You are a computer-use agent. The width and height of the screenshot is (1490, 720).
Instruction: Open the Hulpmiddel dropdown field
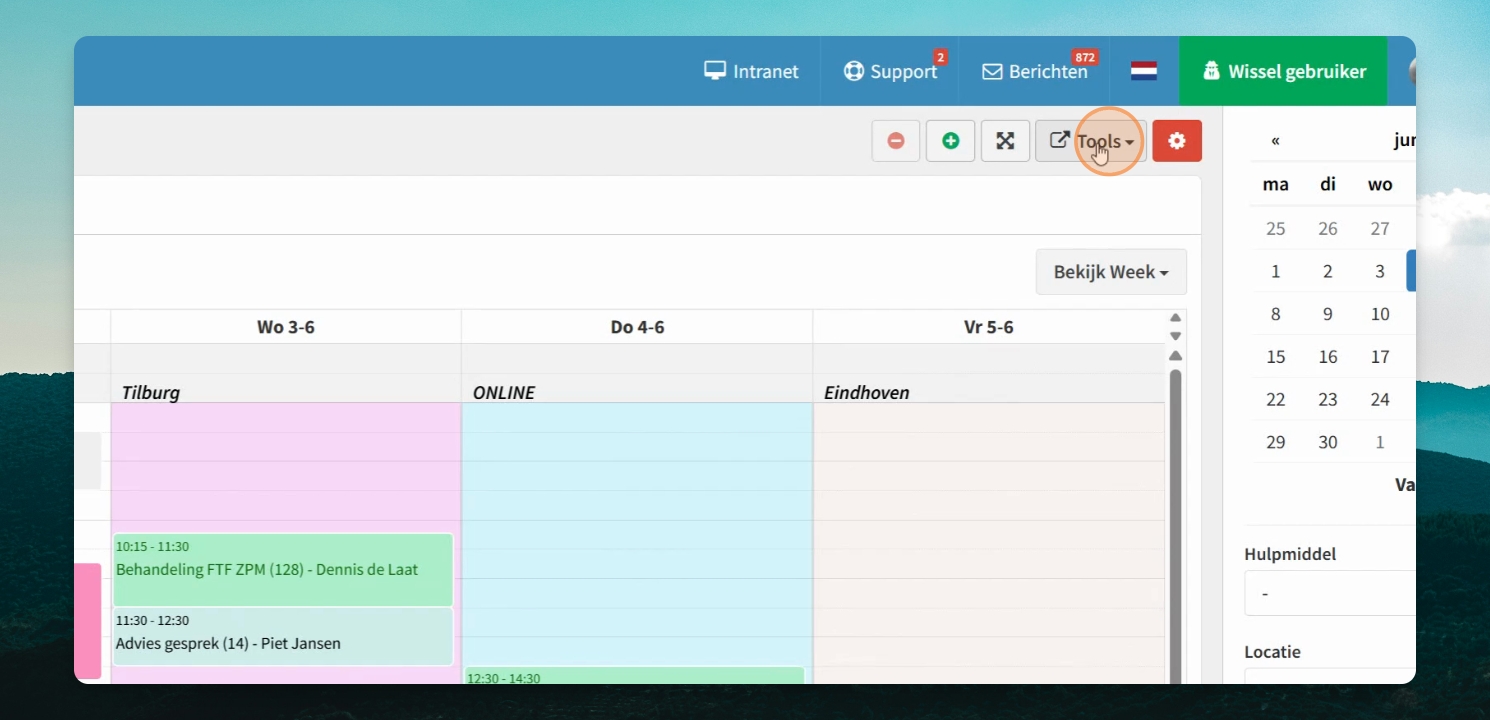click(1330, 593)
